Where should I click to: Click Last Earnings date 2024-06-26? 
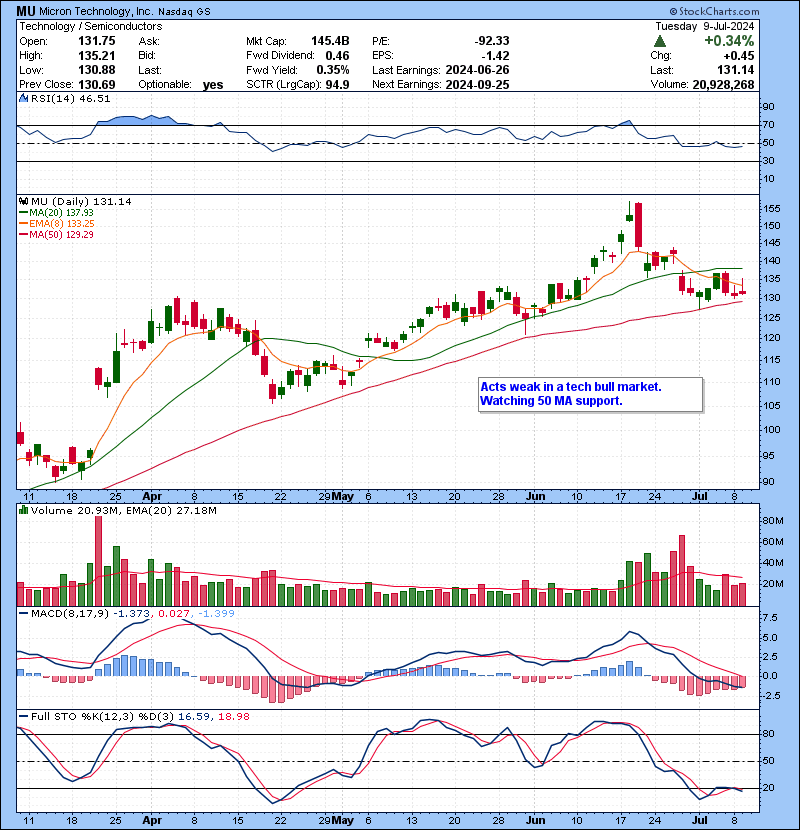(477, 70)
